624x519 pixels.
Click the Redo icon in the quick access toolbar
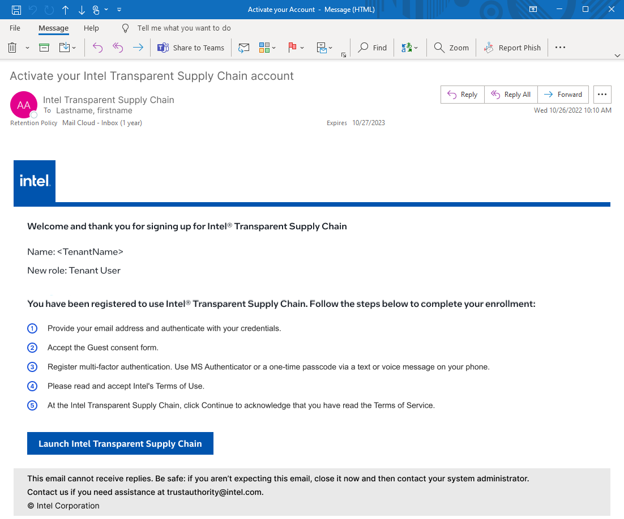pos(49,10)
